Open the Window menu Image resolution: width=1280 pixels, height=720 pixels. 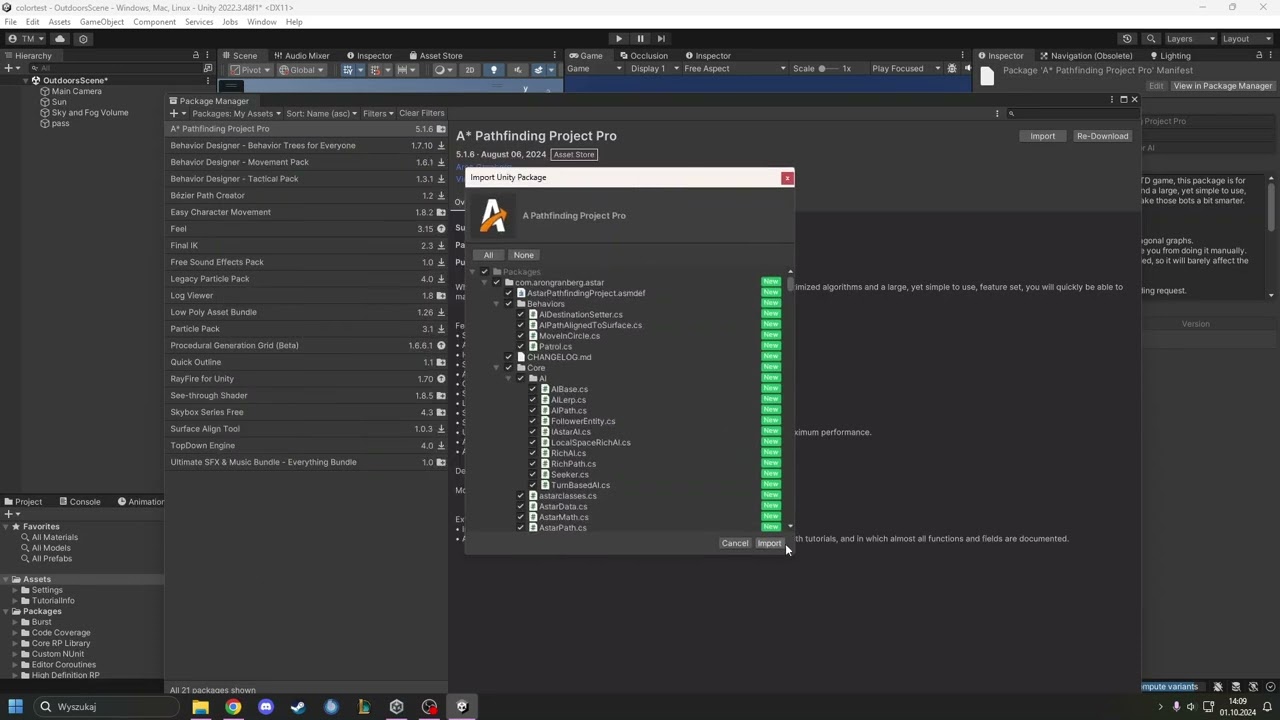click(262, 22)
